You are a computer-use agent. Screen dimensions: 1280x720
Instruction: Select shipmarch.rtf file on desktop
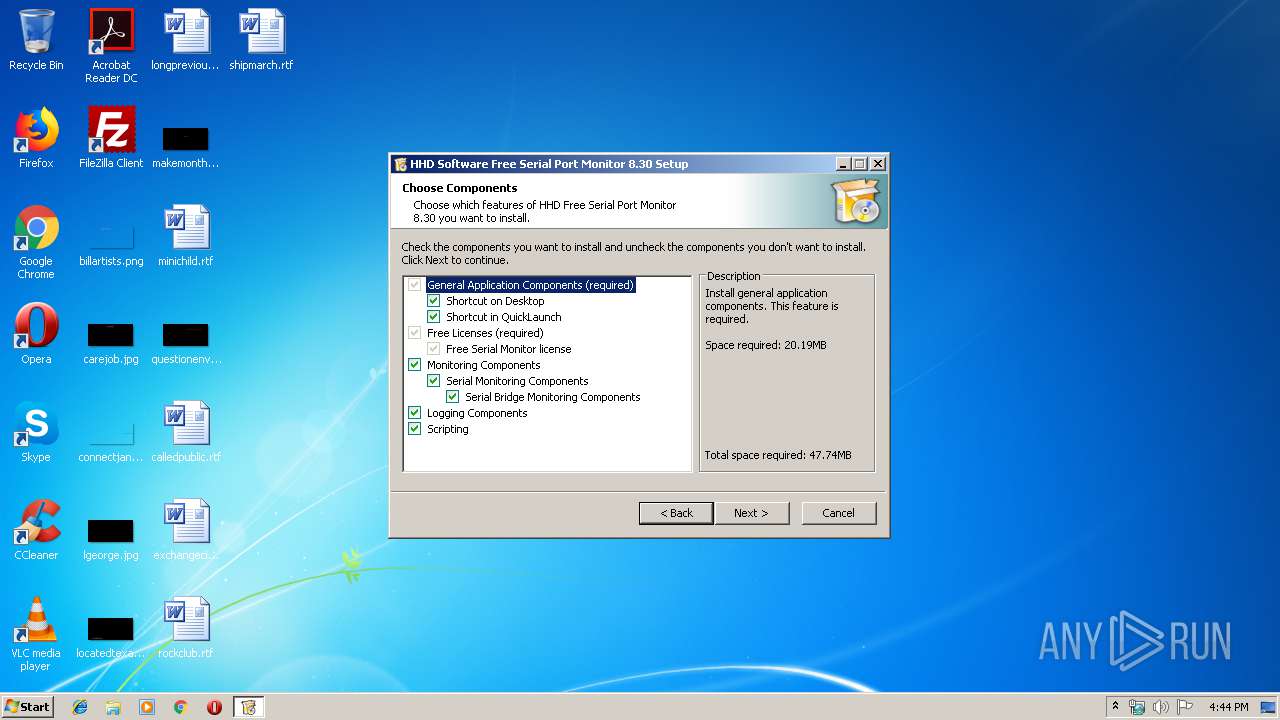[x=261, y=40]
